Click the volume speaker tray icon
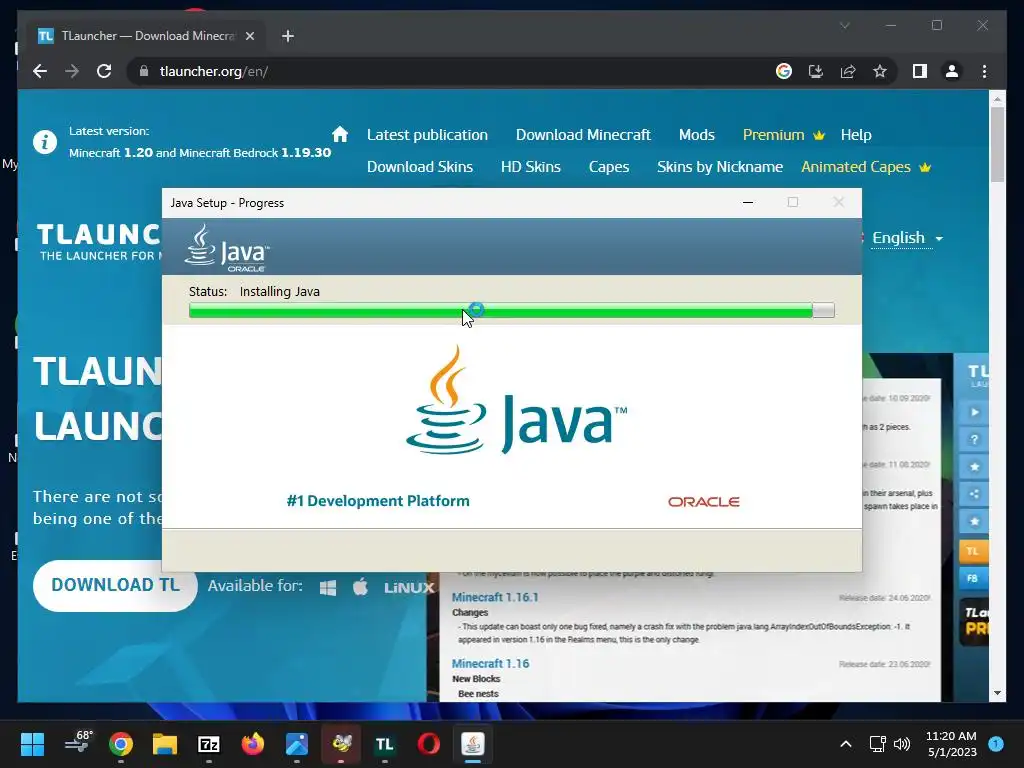The height and width of the screenshot is (768, 1024). (x=902, y=744)
